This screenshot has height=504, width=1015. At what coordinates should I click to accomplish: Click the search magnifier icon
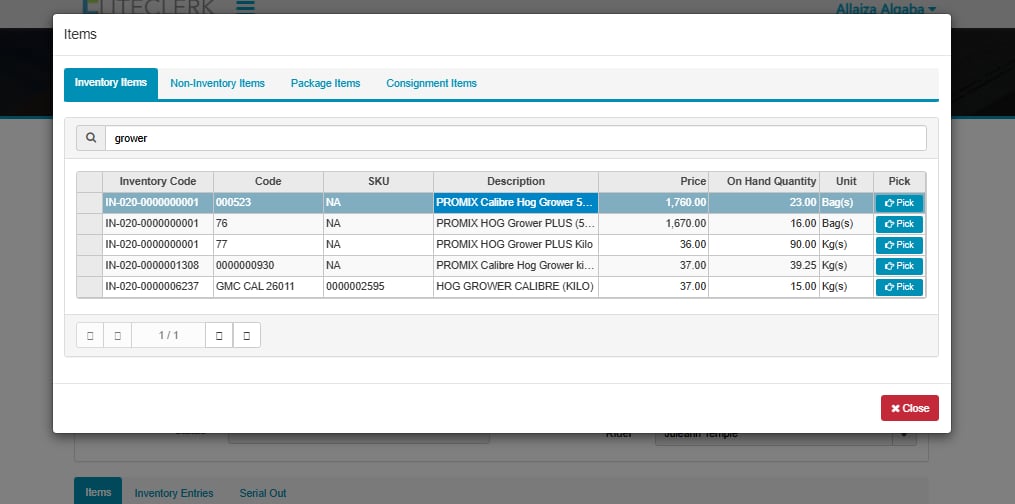pyautogui.click(x=91, y=138)
